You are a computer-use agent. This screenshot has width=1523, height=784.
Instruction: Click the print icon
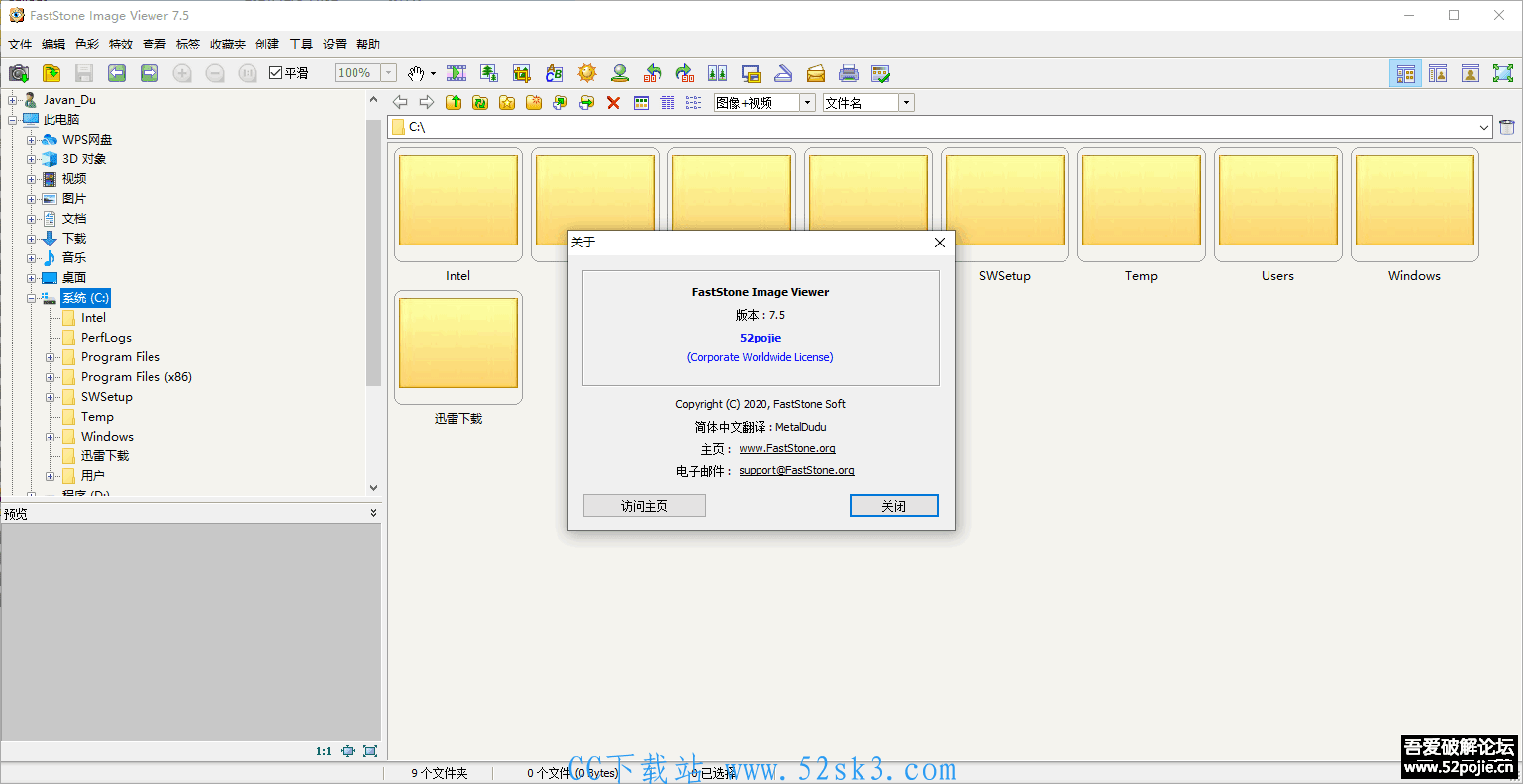pos(849,73)
